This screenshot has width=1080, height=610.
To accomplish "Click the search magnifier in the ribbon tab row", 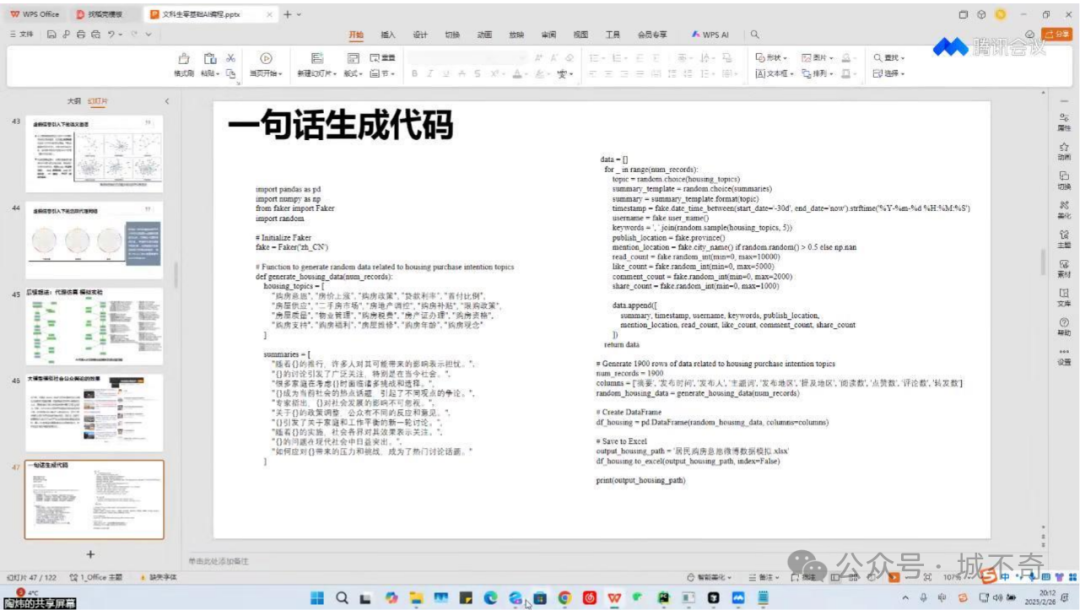I will pos(755,34).
